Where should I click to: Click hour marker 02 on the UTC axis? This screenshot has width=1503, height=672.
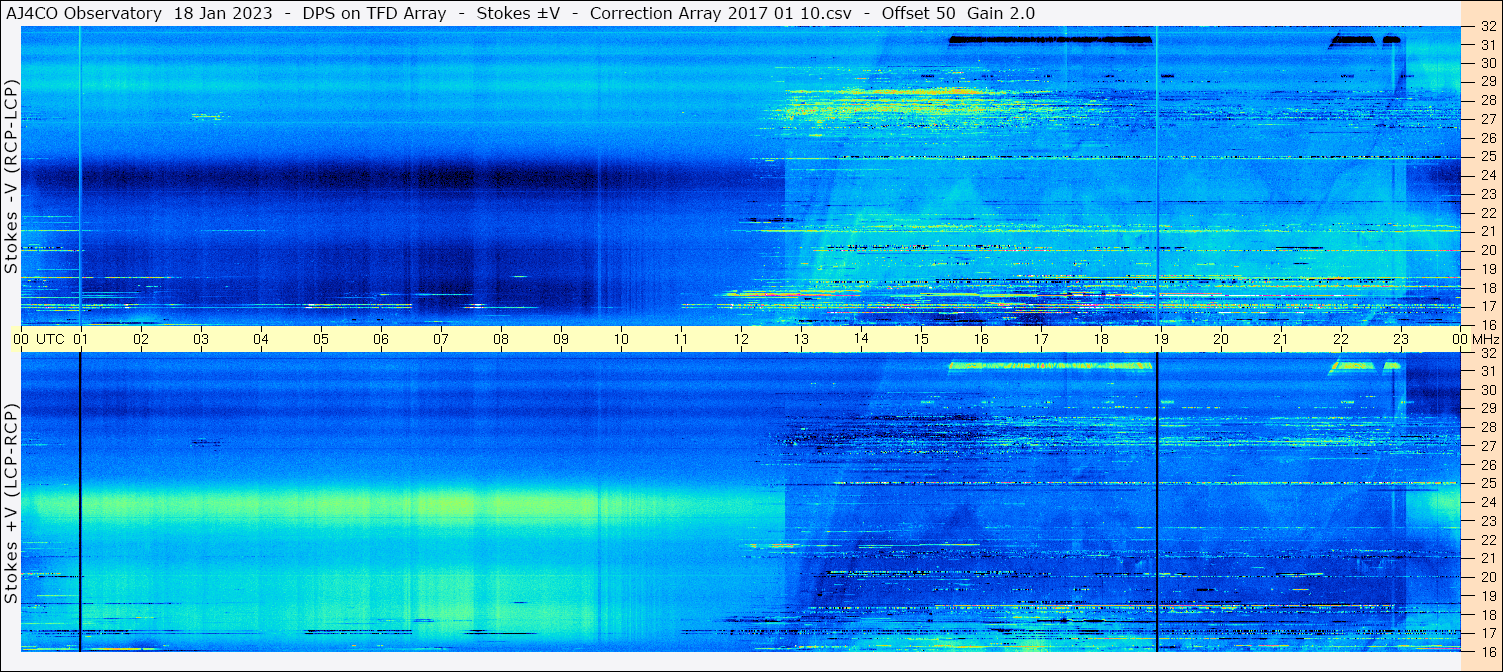tap(141, 340)
